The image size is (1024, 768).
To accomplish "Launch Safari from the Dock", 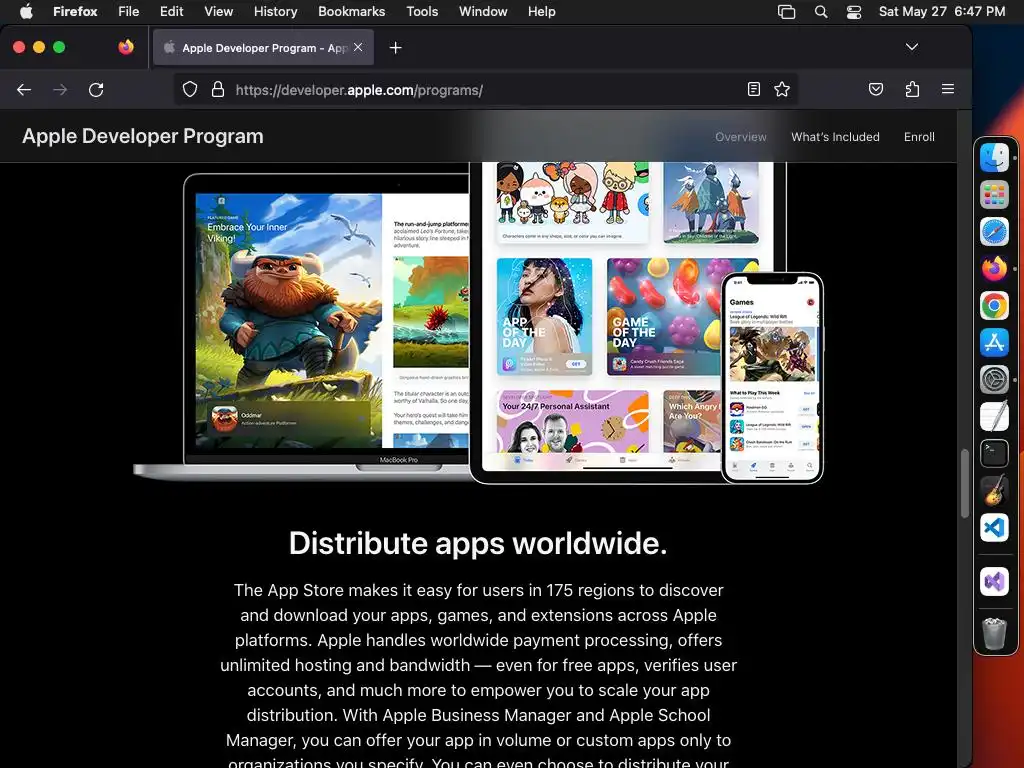I will [994, 232].
